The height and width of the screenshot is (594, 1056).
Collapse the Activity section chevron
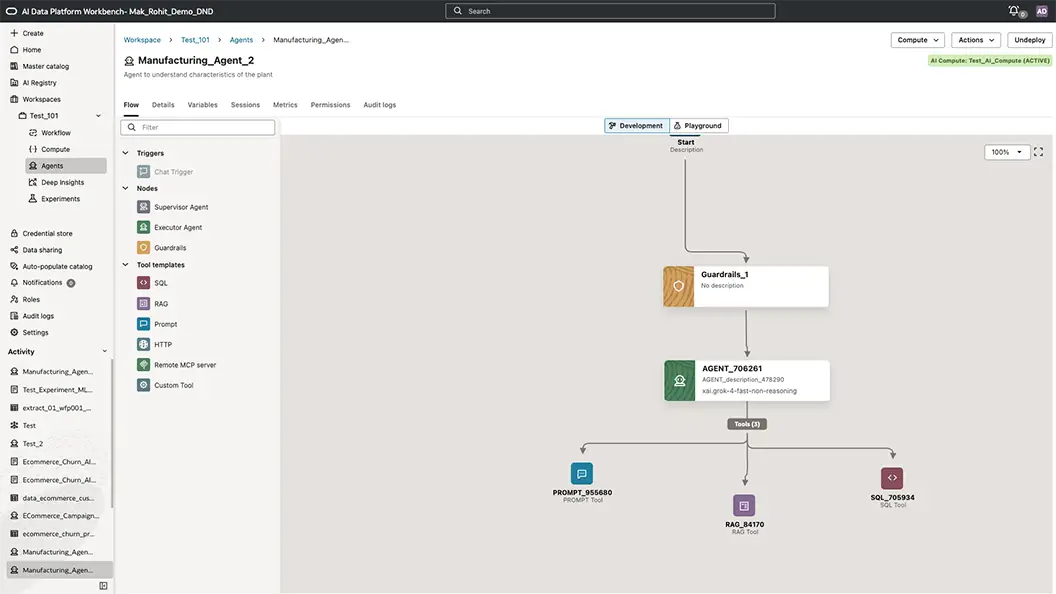point(104,352)
